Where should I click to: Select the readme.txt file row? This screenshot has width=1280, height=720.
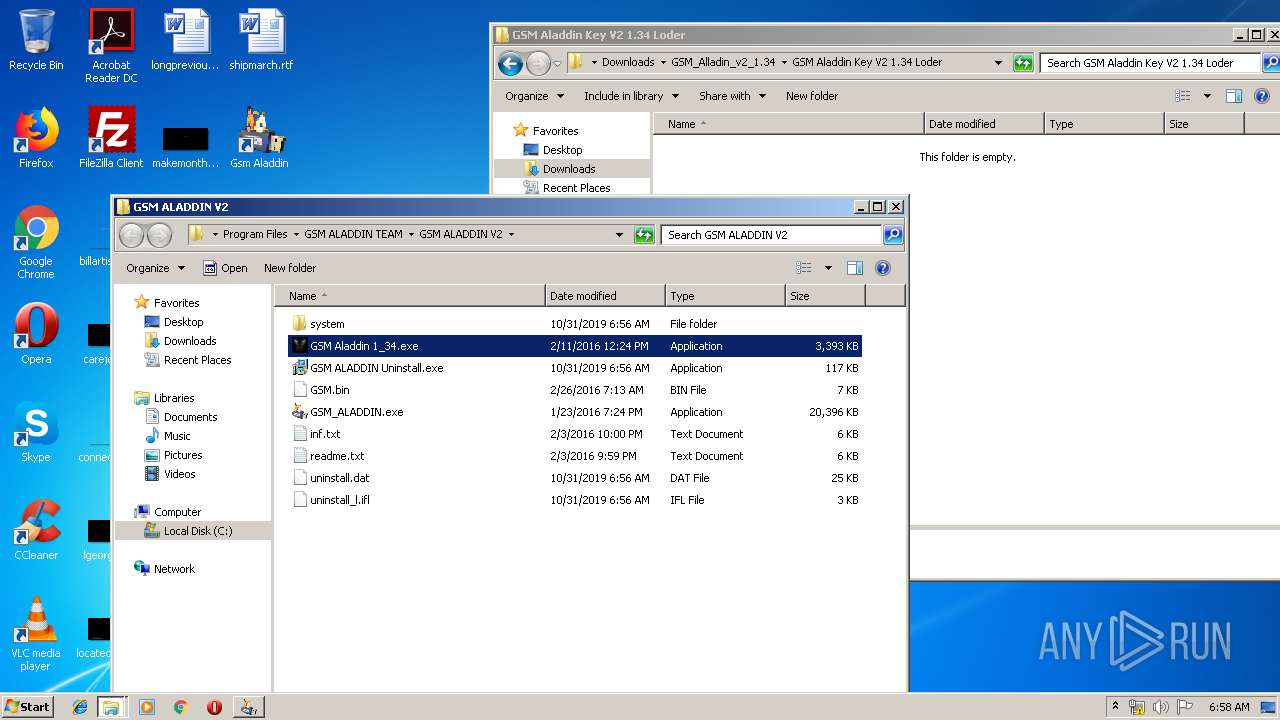click(575, 456)
